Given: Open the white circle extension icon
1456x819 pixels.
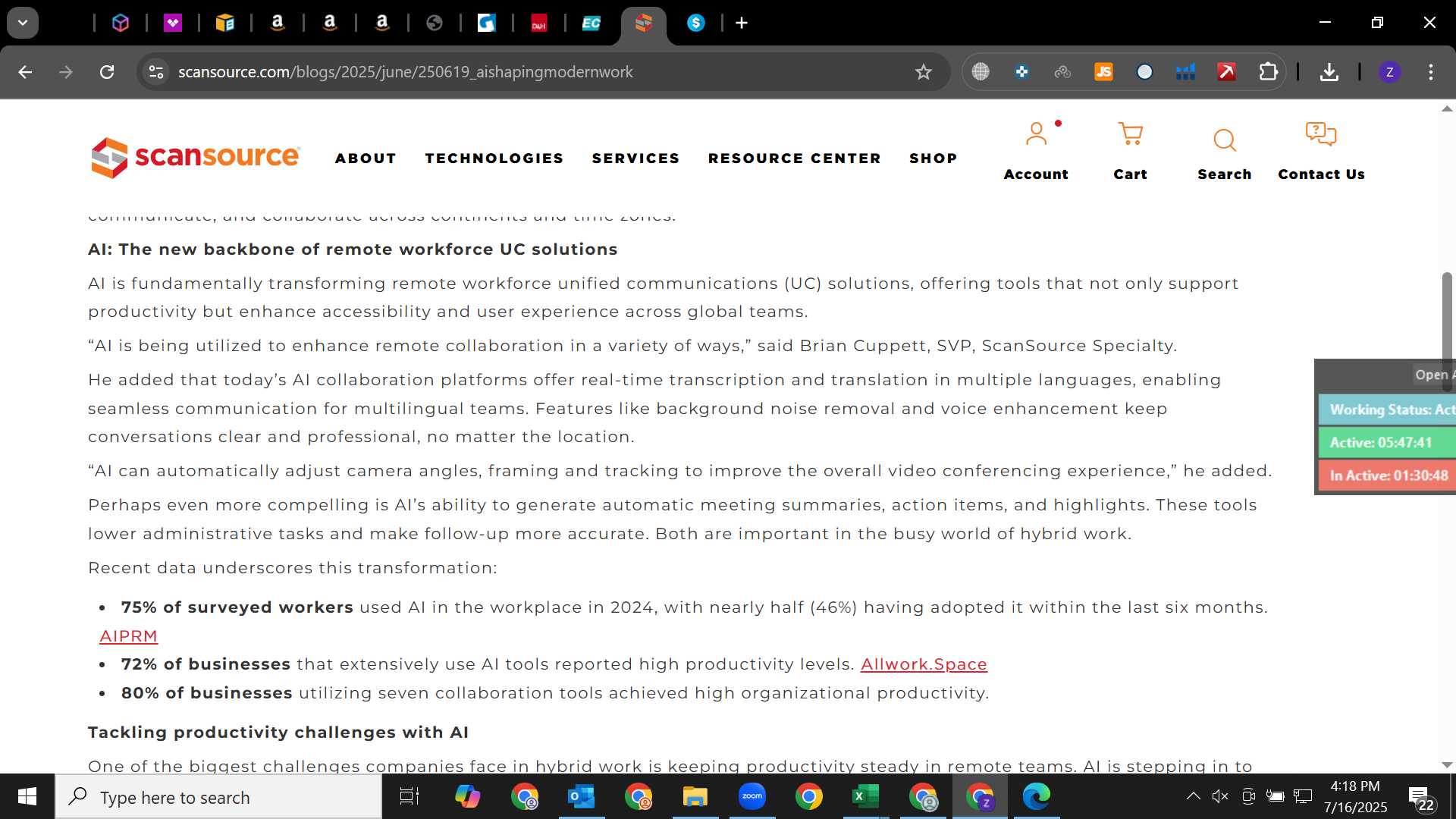Looking at the screenshot, I should tap(1144, 72).
